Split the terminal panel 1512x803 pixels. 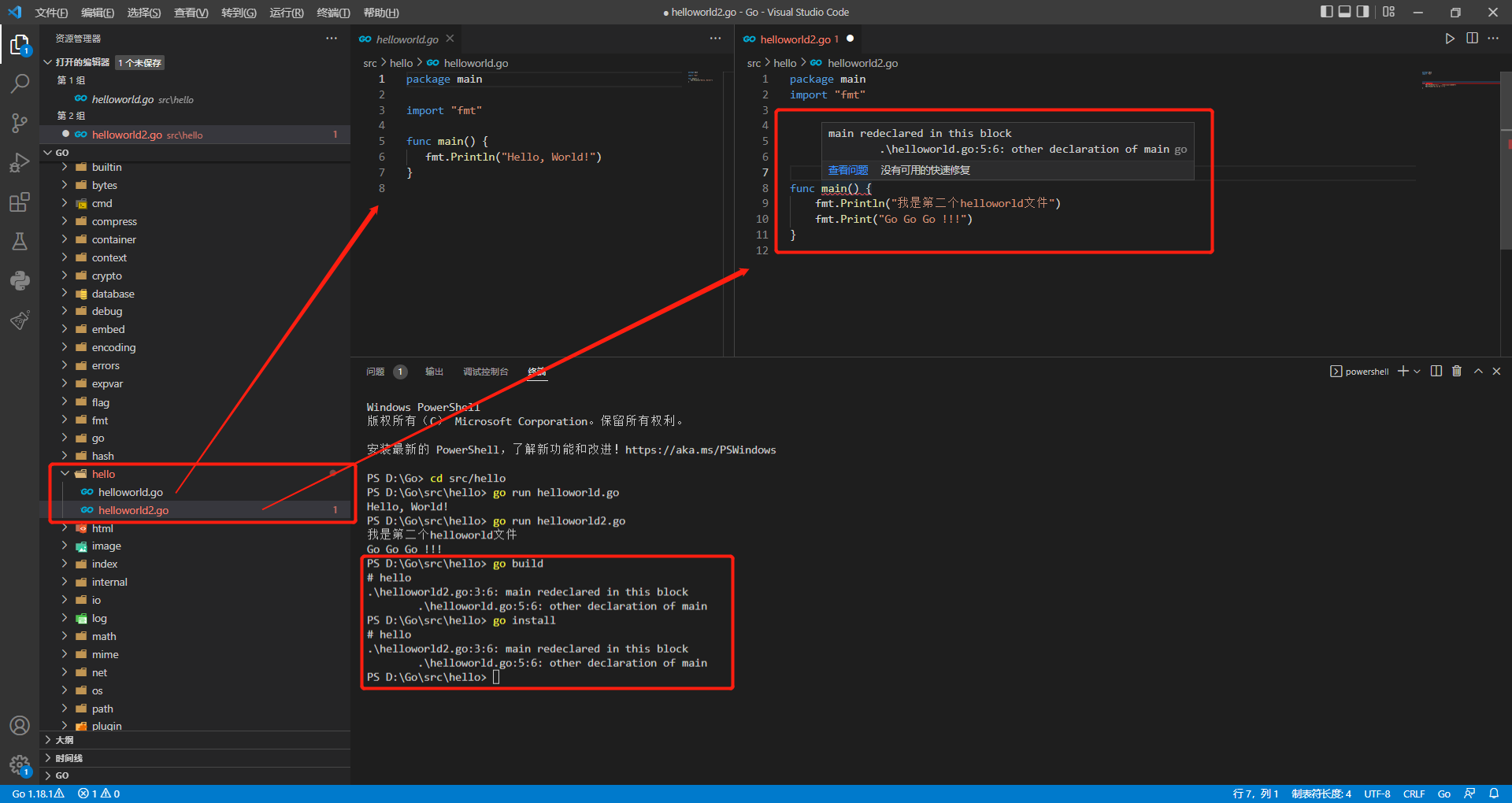[1436, 372]
